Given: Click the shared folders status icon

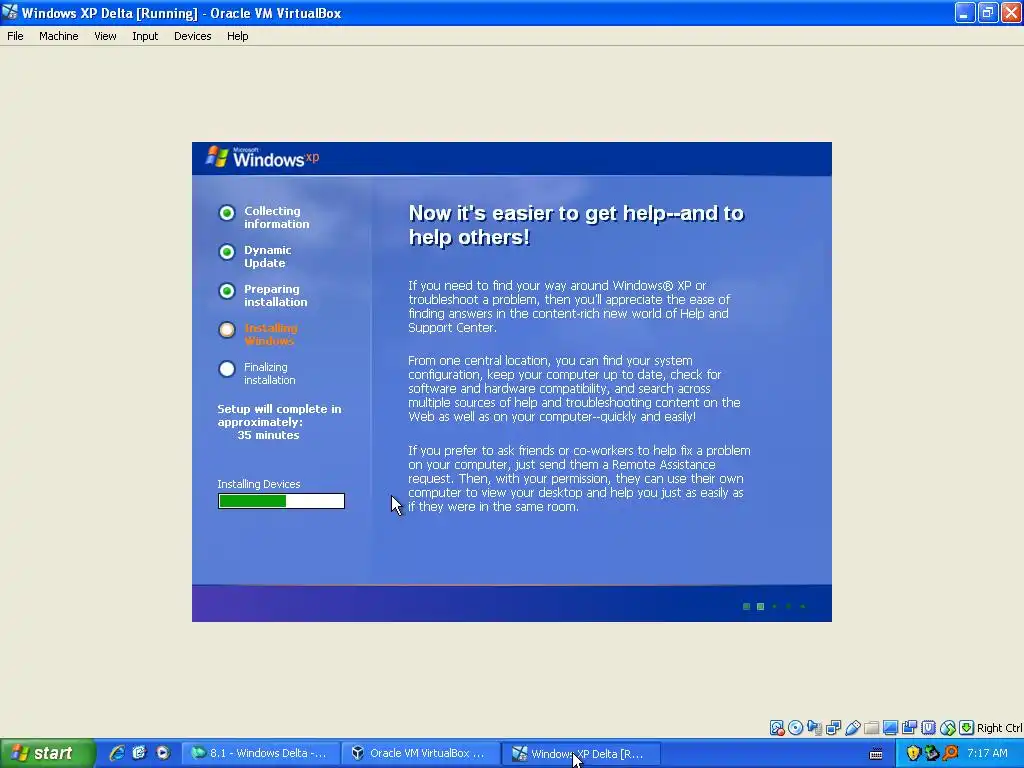Looking at the screenshot, I should tap(871, 728).
